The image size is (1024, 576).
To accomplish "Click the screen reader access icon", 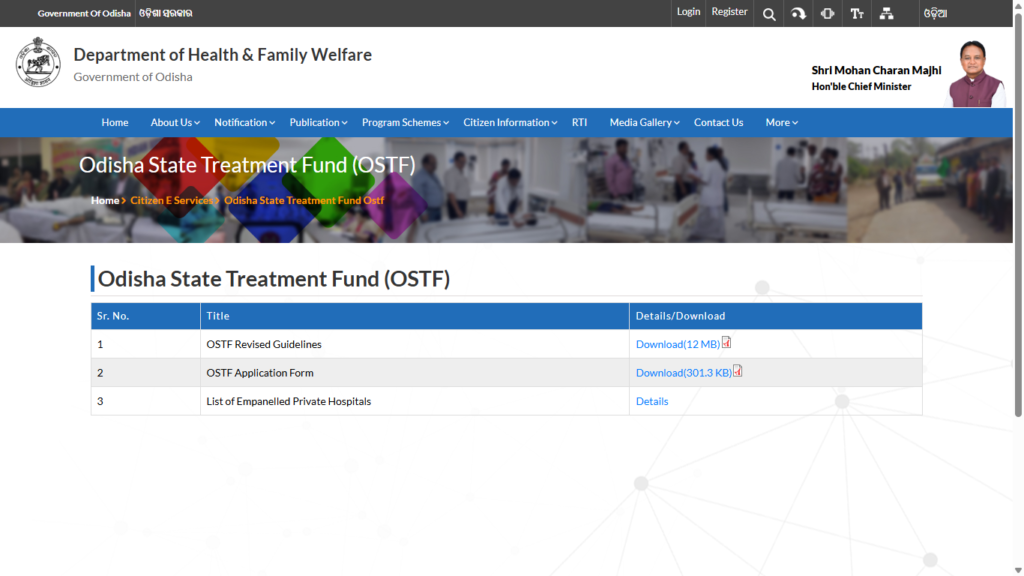I will point(827,14).
